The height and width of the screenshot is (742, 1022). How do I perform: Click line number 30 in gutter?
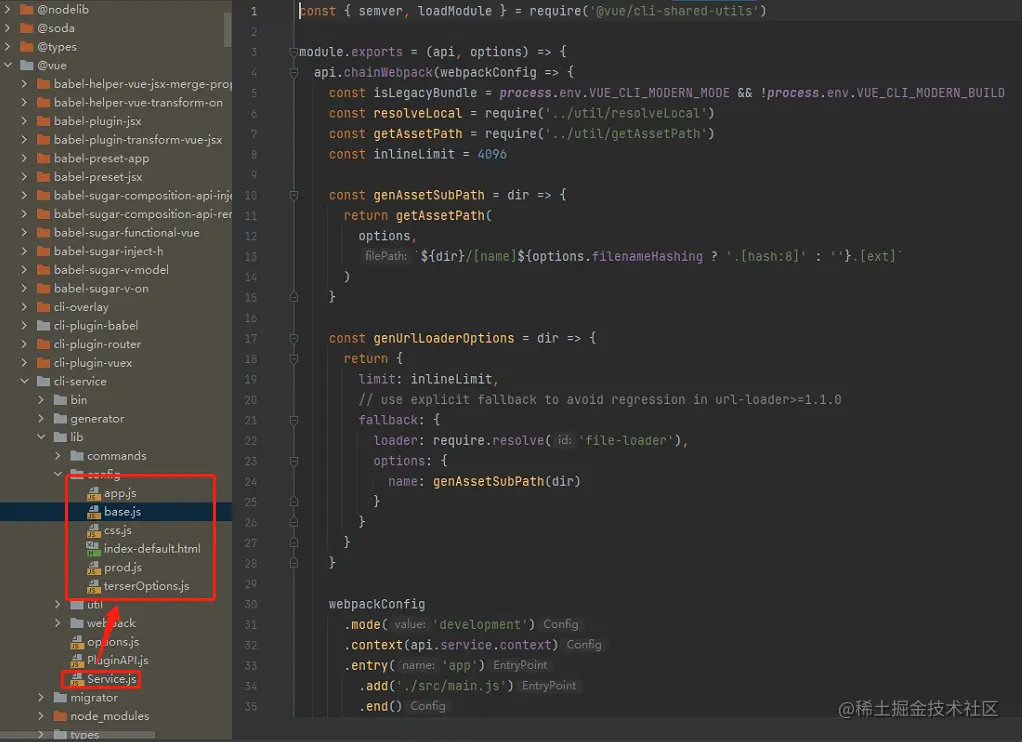pyautogui.click(x=251, y=604)
